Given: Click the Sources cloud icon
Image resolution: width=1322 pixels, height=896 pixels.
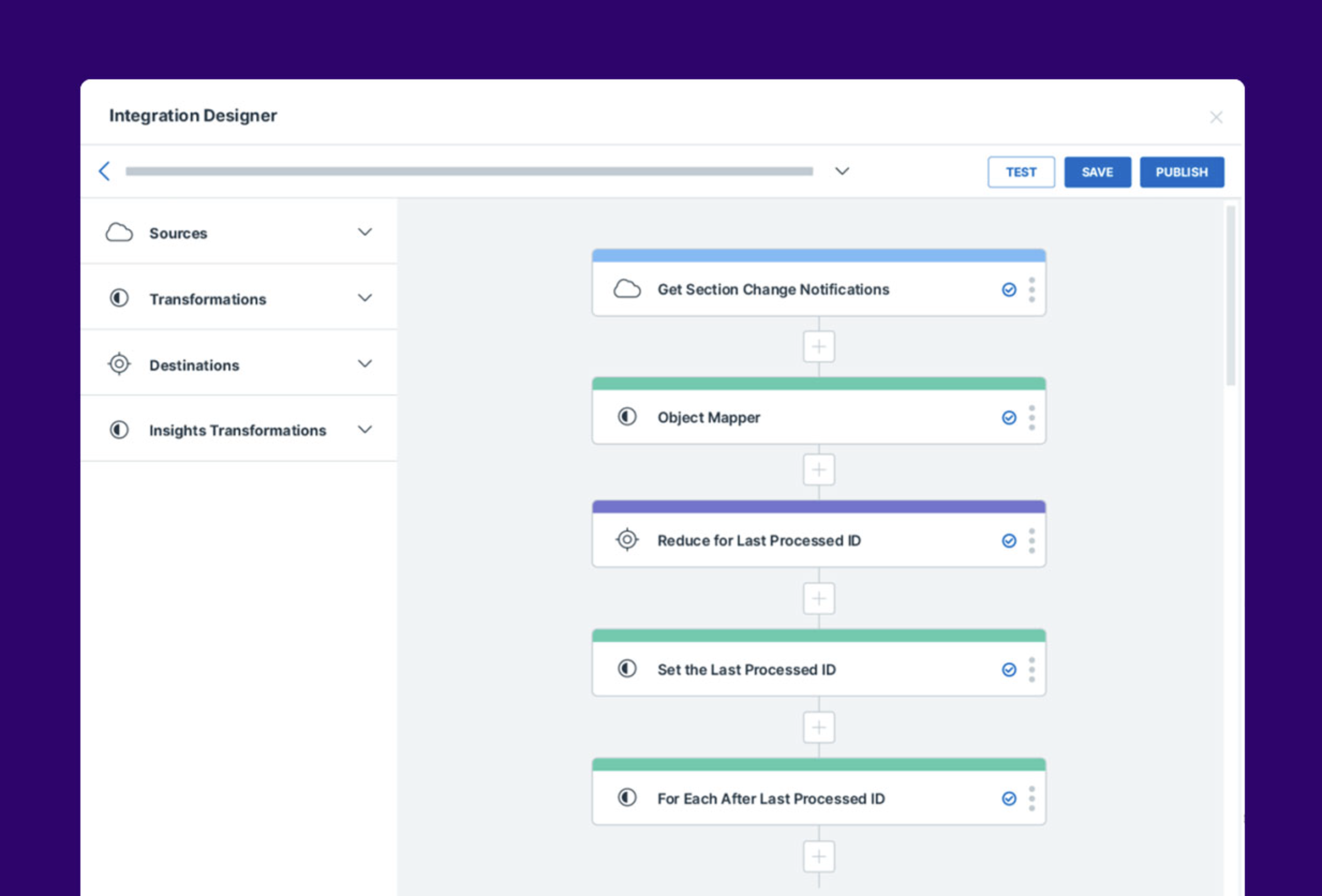Looking at the screenshot, I should [x=119, y=233].
